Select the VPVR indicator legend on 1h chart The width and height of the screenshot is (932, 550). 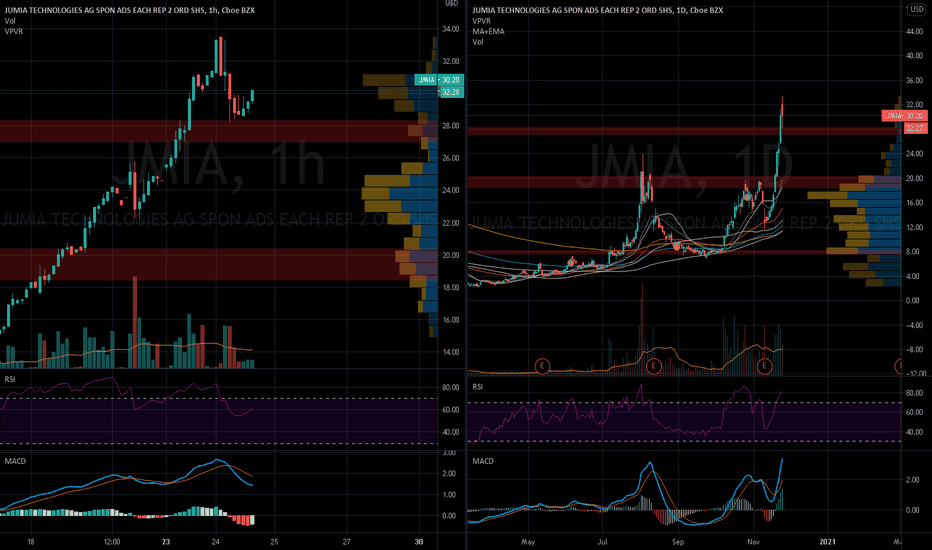tap(14, 31)
